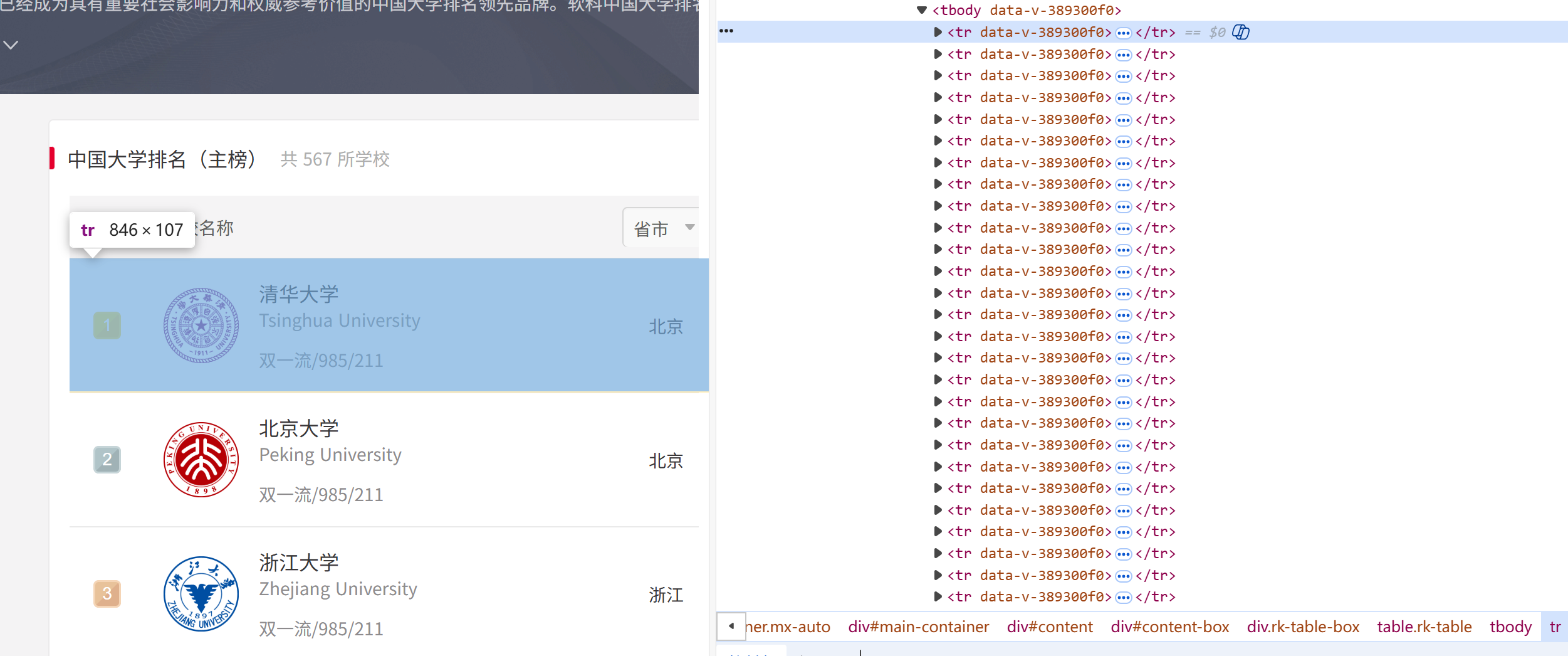Click the Tsinghua University English name
Screen dimensions: 1568x656
tap(340, 321)
